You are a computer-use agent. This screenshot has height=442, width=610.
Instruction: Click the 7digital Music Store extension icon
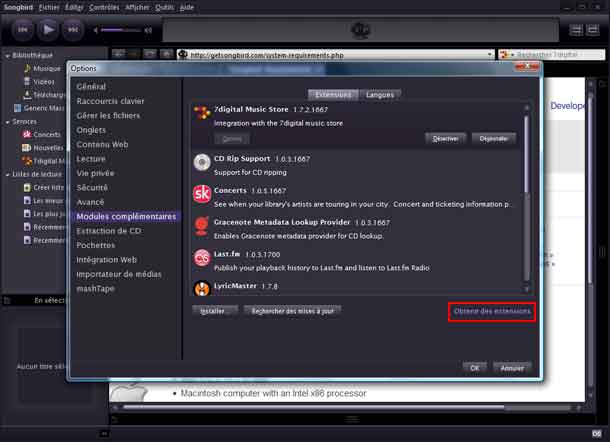(202, 113)
